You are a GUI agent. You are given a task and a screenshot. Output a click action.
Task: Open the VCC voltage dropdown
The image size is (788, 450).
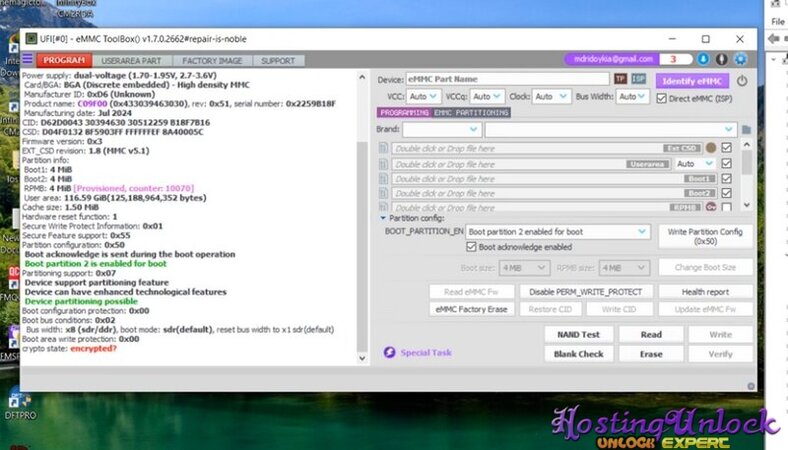click(x=423, y=97)
